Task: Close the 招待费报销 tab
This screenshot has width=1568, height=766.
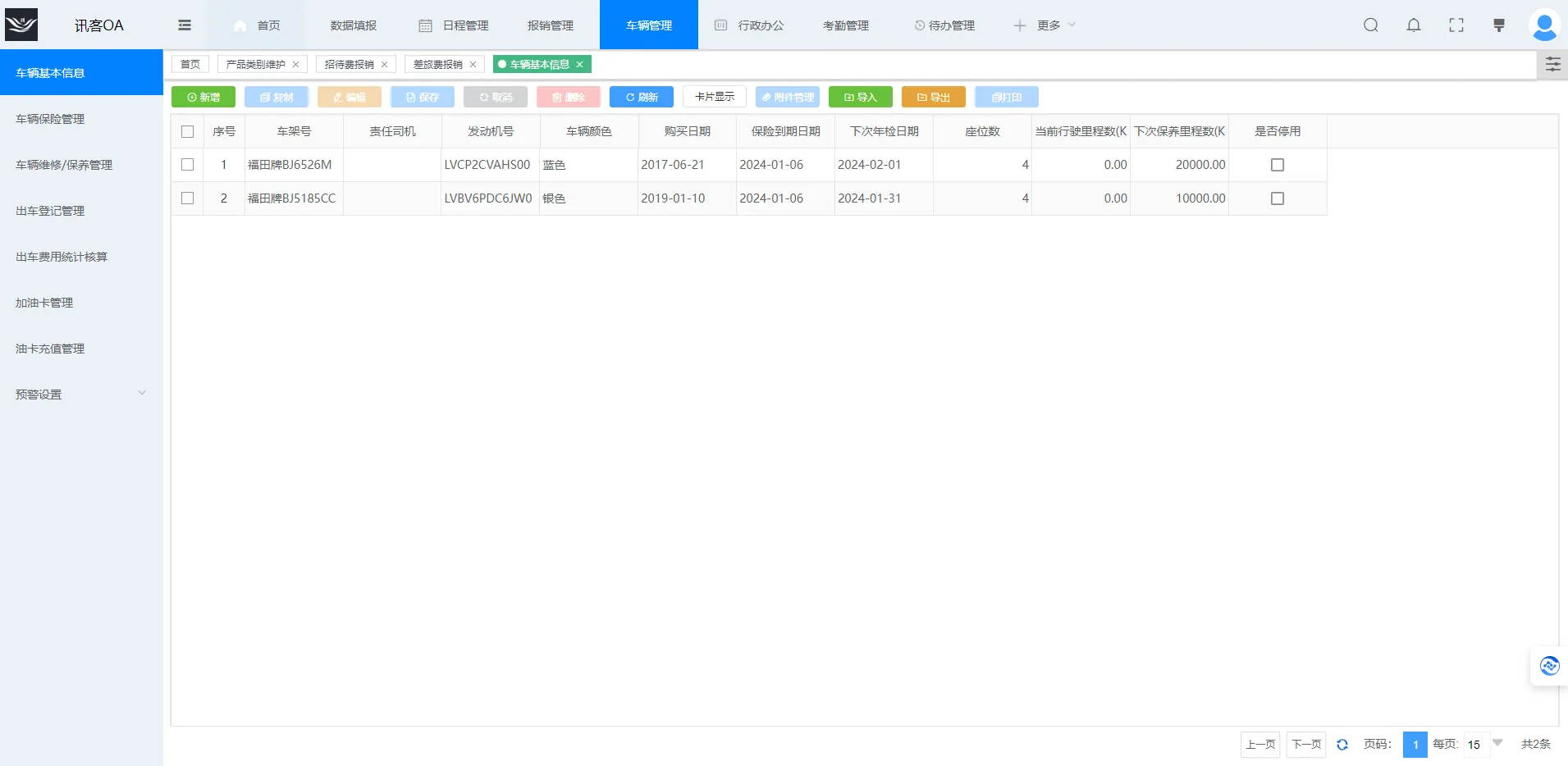Action: (384, 65)
